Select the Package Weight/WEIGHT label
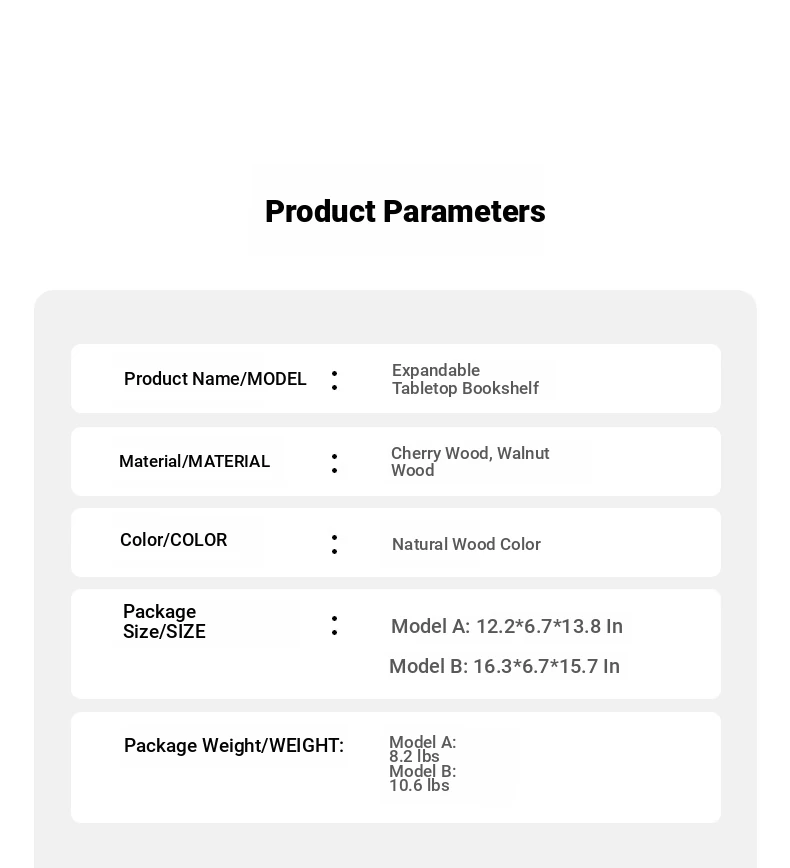This screenshot has height=868, width=790. [x=234, y=746]
